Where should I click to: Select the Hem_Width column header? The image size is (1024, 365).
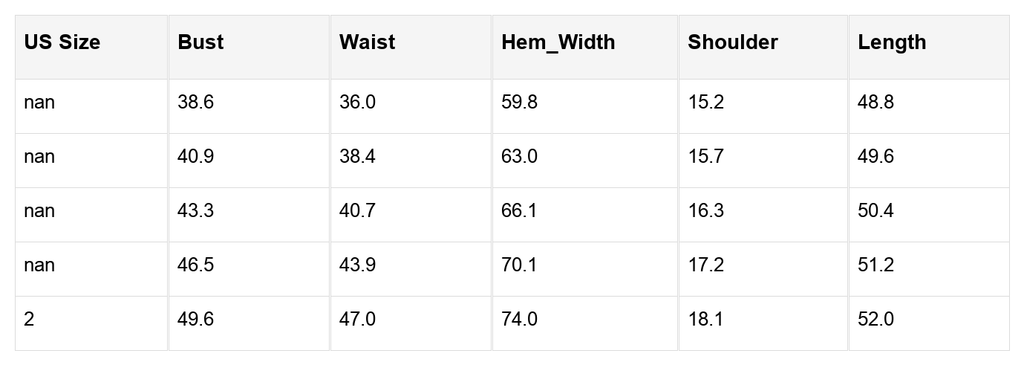pos(585,47)
